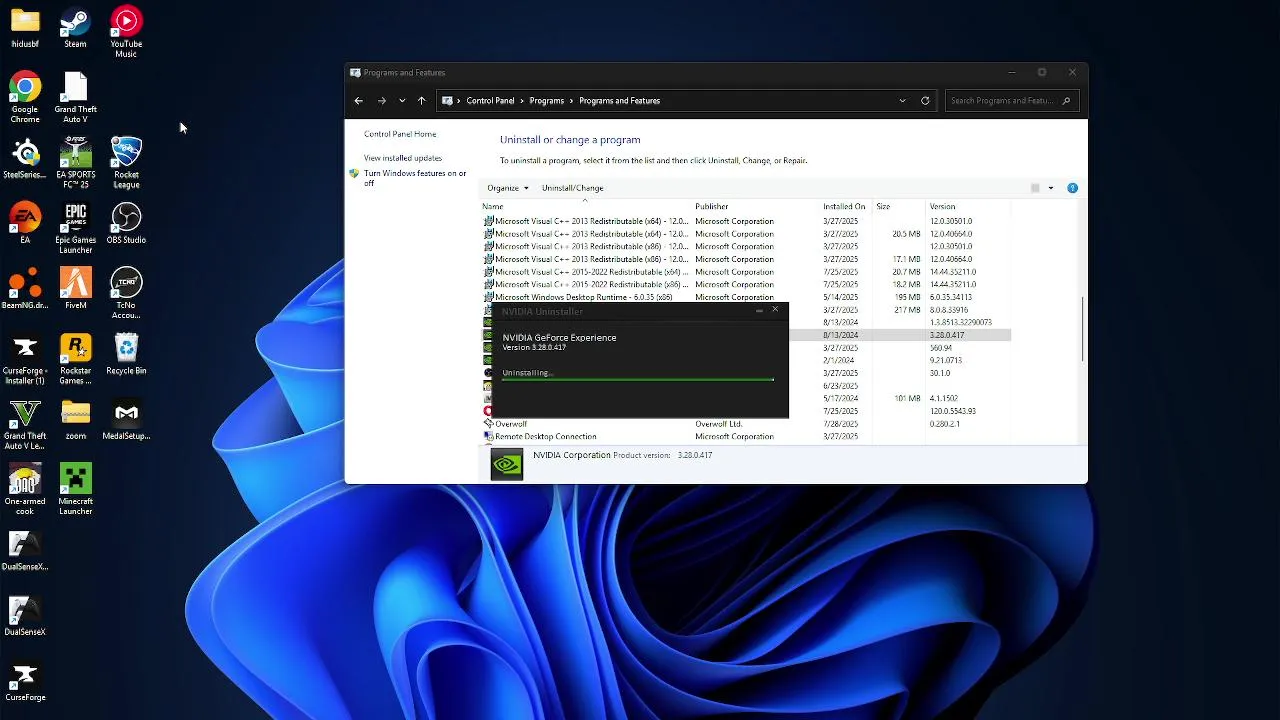Click the Forward arrow in Programs and Features
Image resolution: width=1280 pixels, height=720 pixels.
381,100
